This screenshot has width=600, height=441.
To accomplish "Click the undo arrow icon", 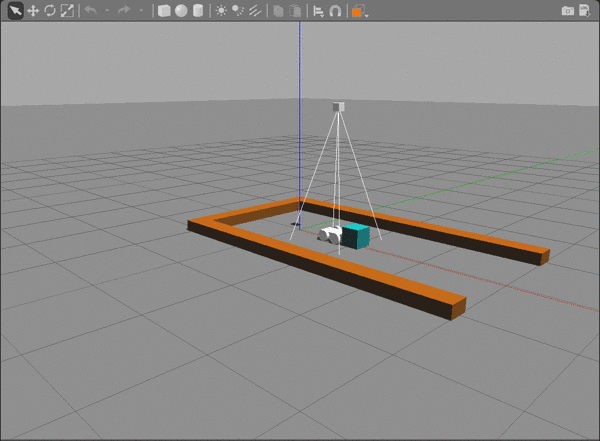I will click(90, 10).
